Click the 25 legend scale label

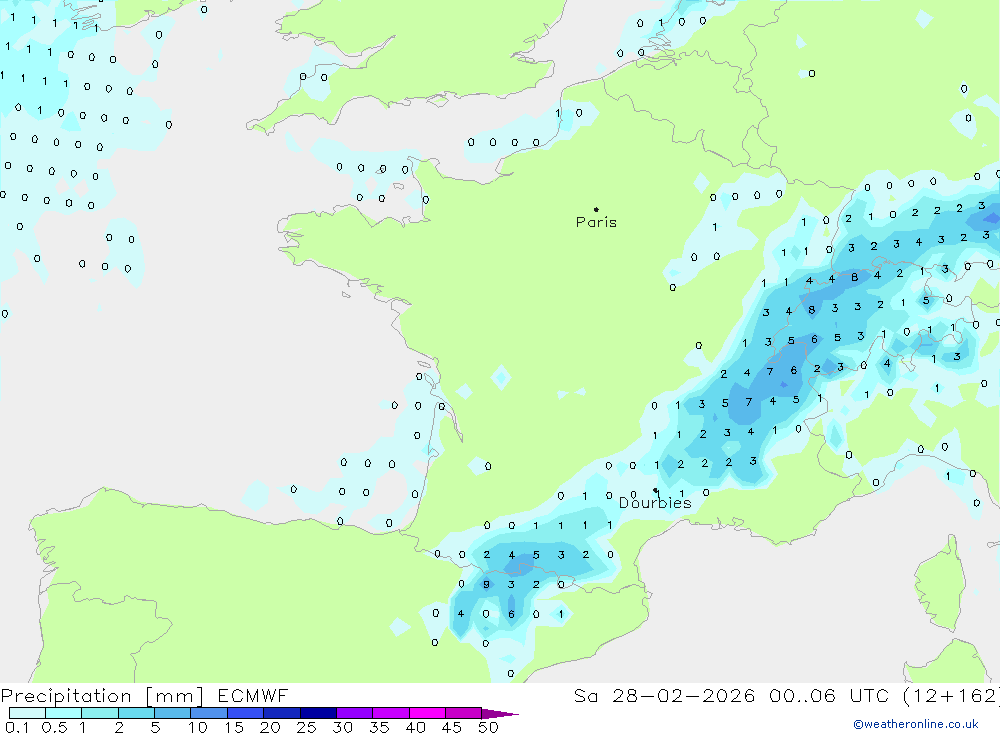pos(307,727)
